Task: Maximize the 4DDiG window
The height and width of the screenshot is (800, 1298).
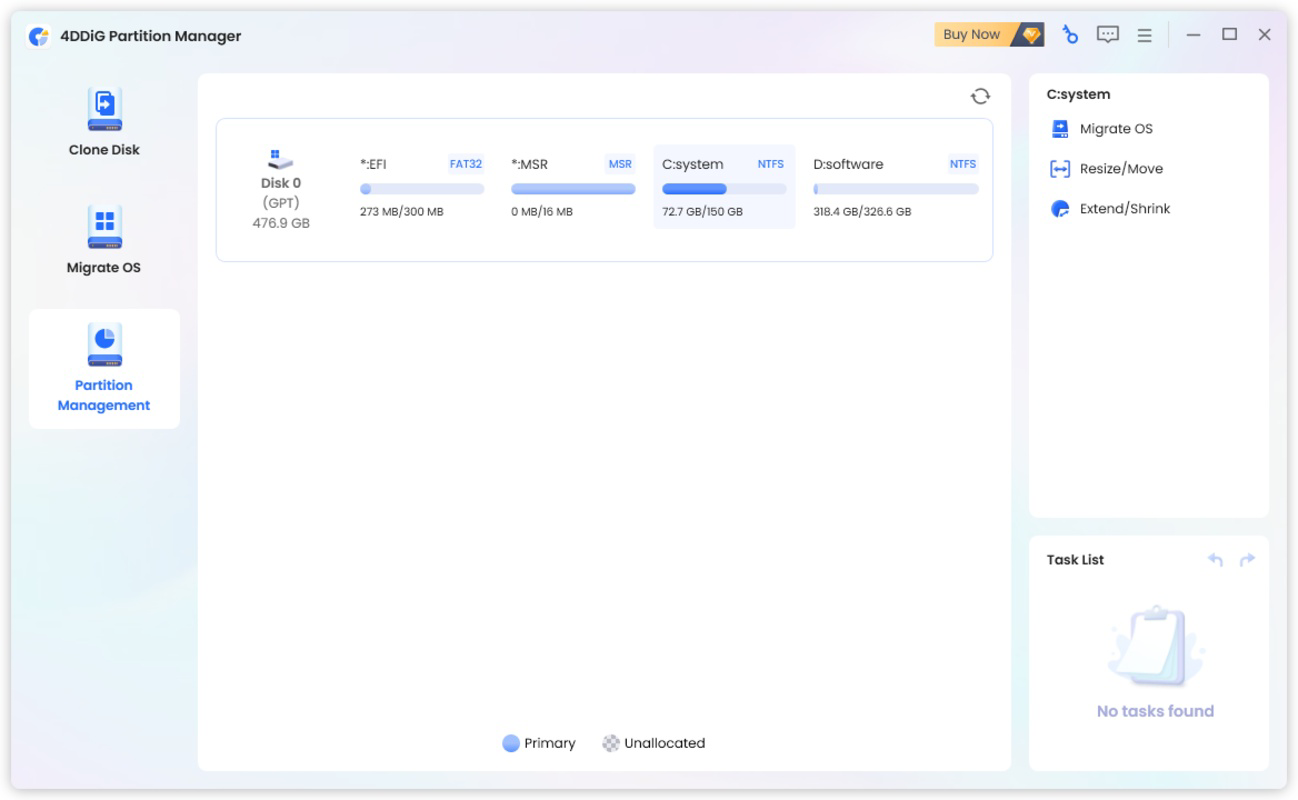Action: point(1229,35)
